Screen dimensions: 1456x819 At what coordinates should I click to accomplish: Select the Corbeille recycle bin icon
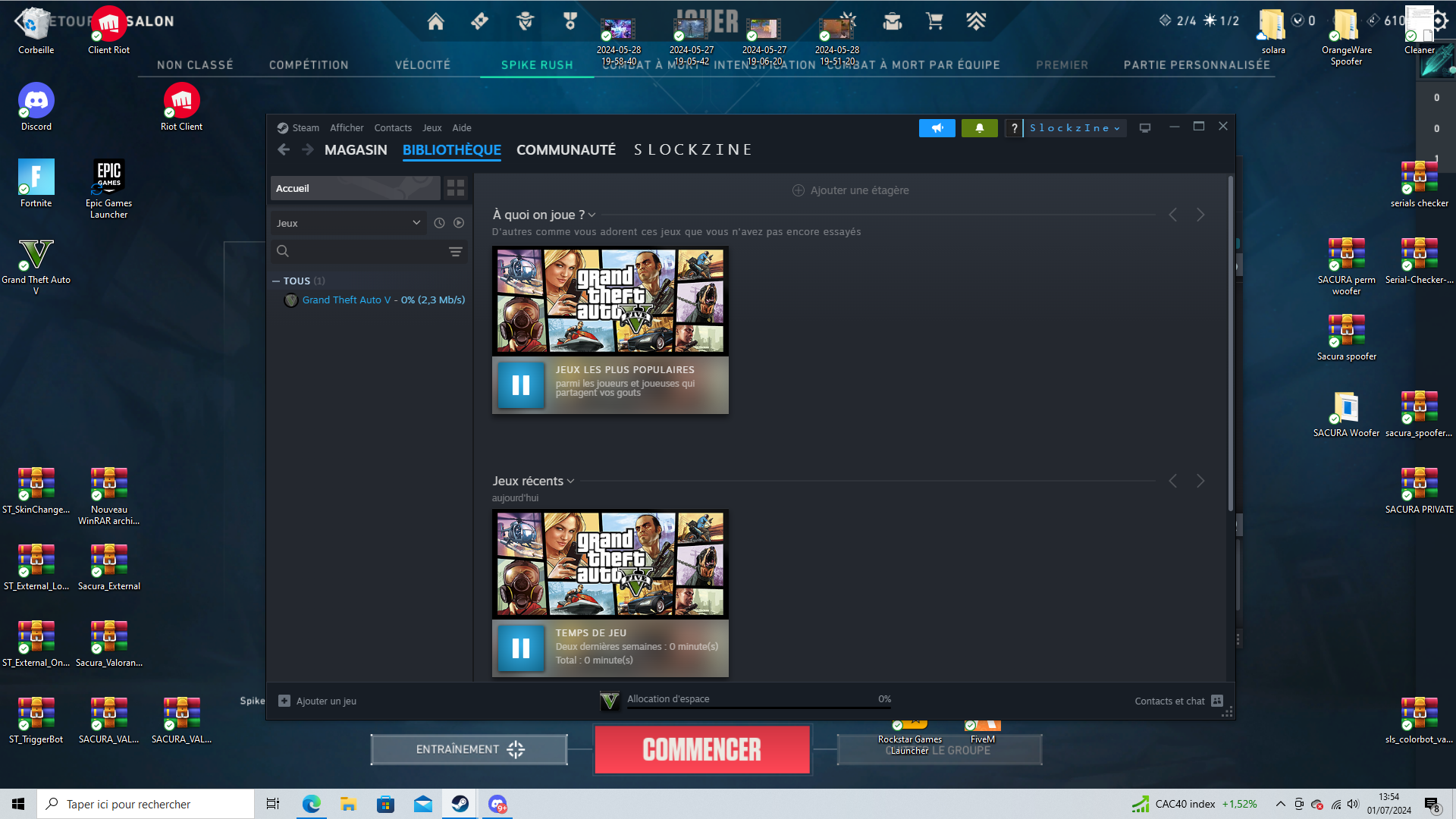(x=36, y=30)
